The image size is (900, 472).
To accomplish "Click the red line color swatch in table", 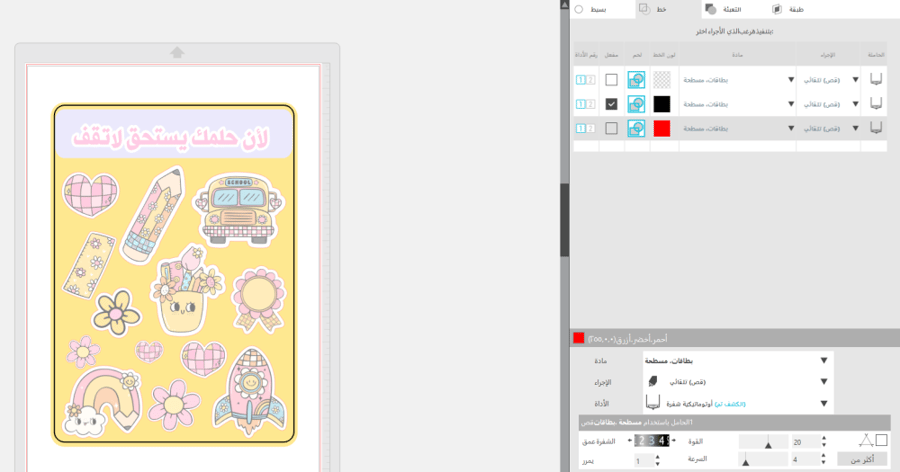I will [x=662, y=128].
